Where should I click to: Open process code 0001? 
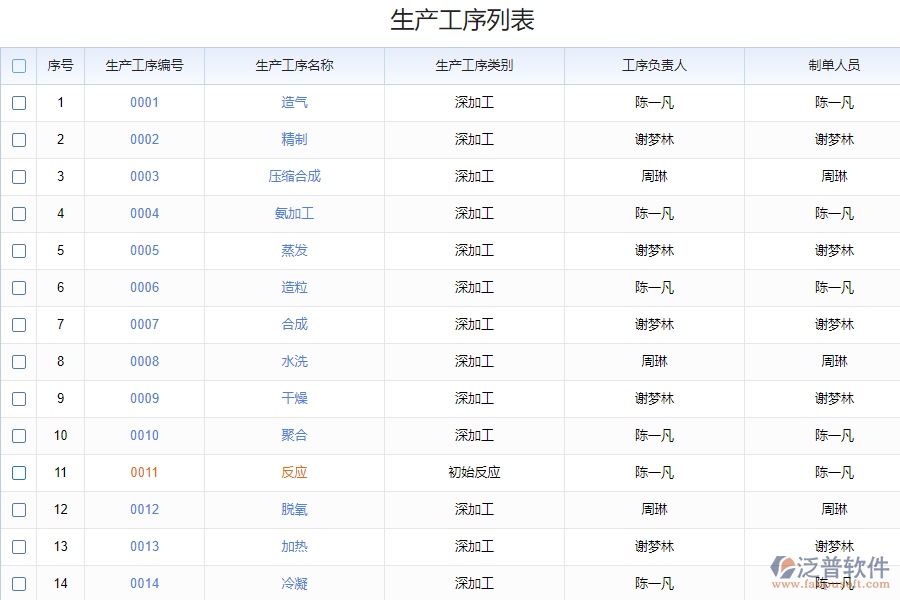[x=144, y=102]
